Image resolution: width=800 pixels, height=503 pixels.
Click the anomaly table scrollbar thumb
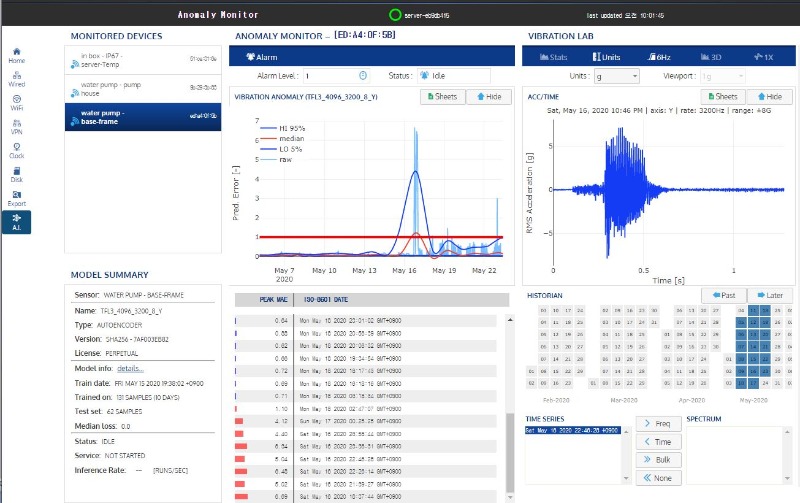click(510, 452)
